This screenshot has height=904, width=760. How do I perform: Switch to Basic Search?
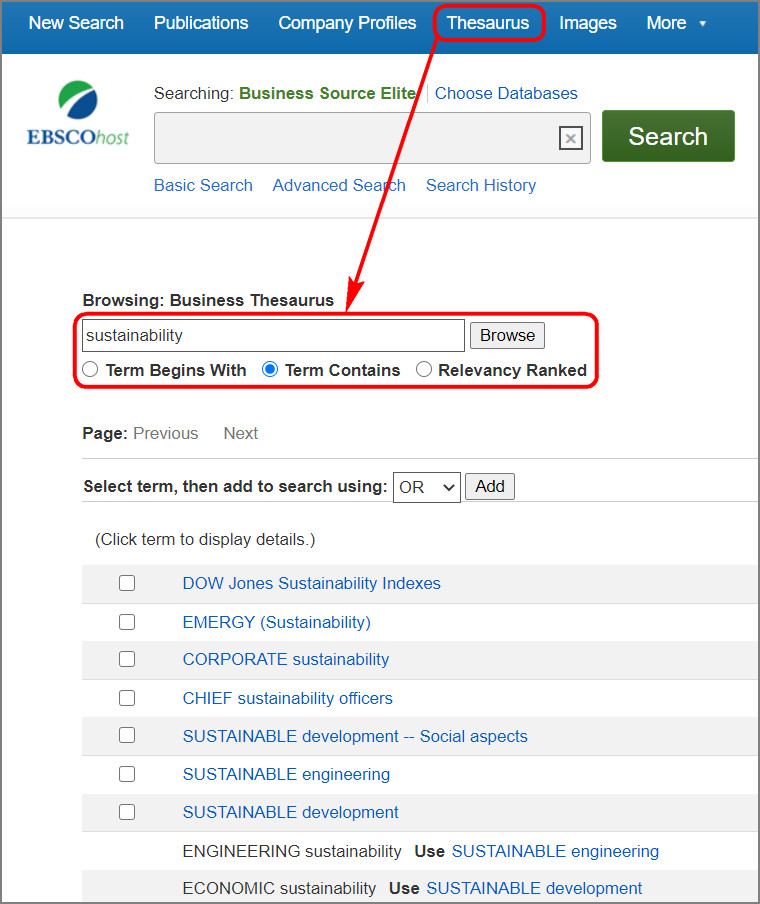[203, 185]
